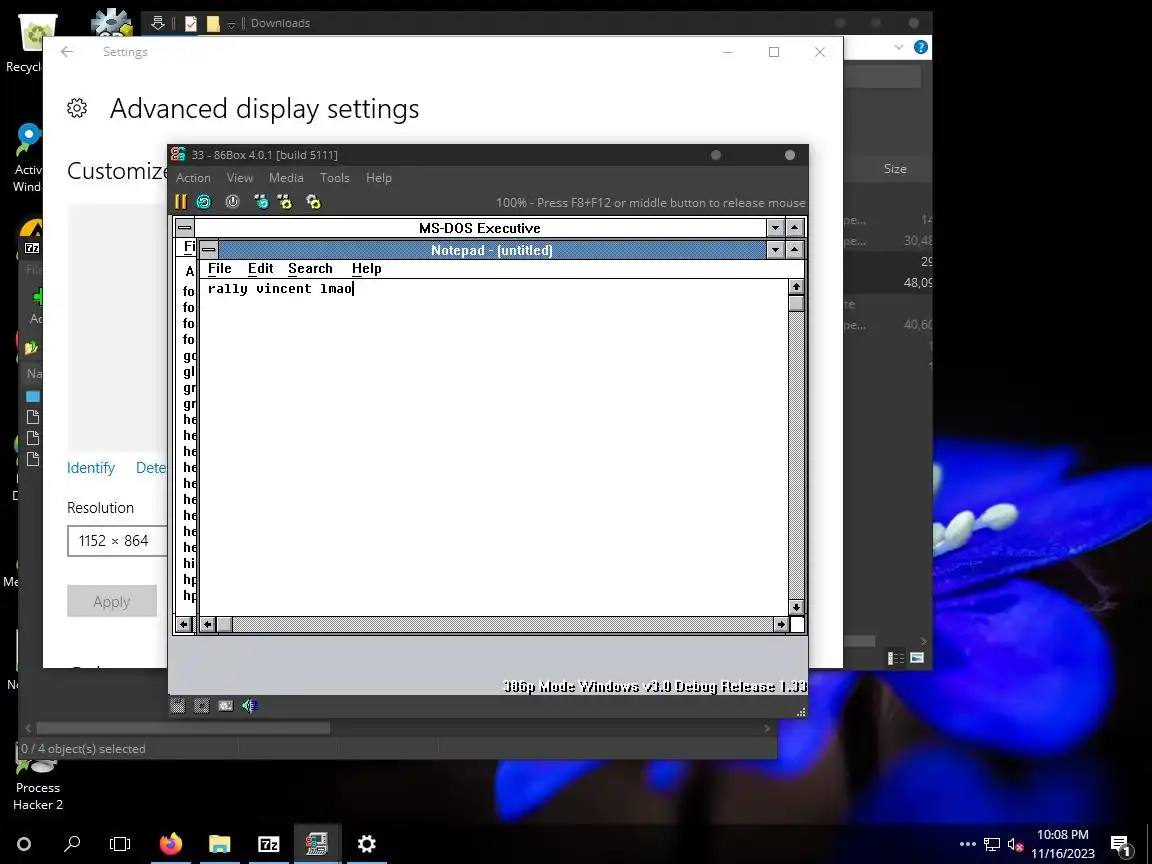This screenshot has height=864, width=1152.
Task: Expand Downloads ribbon chevron
Action: pos(899,47)
